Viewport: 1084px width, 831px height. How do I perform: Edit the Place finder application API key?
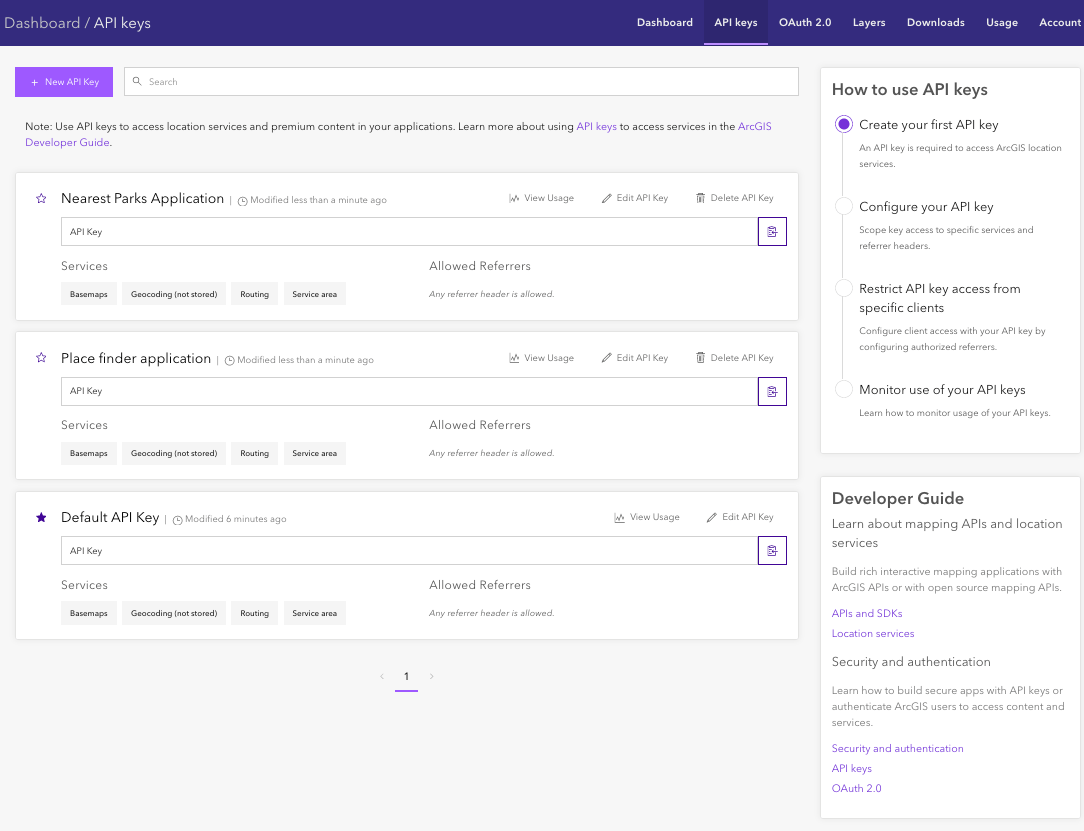coord(634,358)
